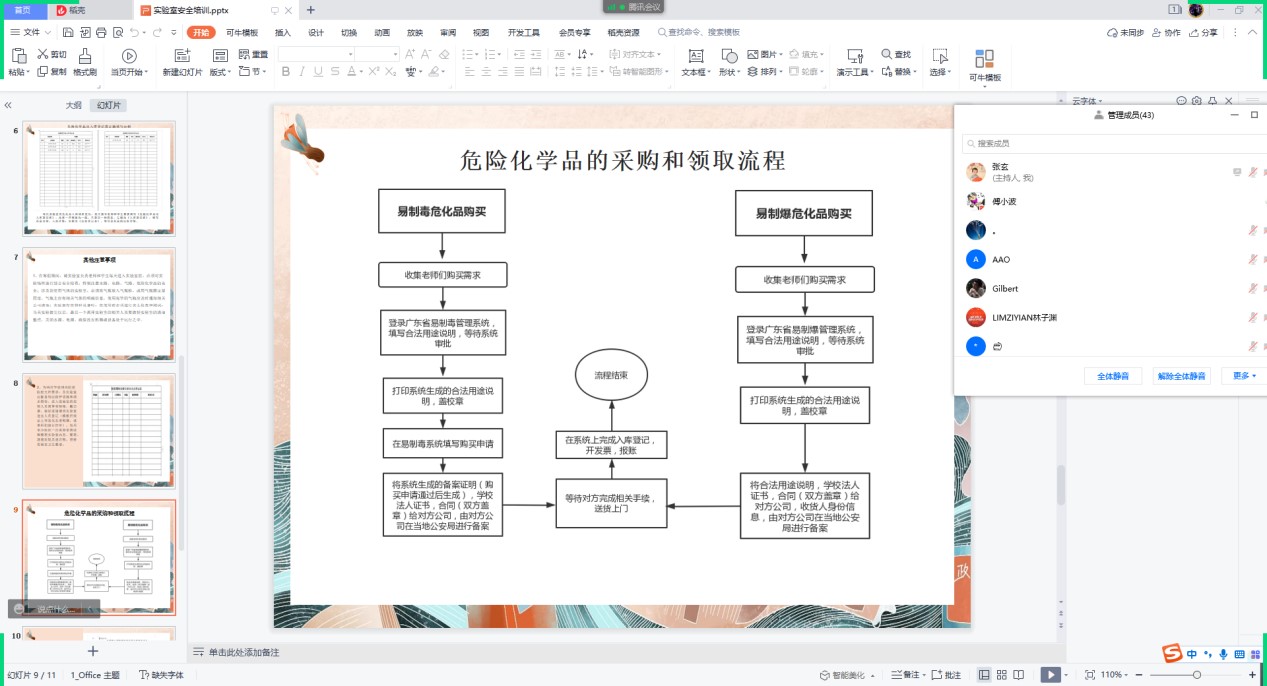
Task: Open the 插入 ribbon tab
Action: tap(283, 33)
